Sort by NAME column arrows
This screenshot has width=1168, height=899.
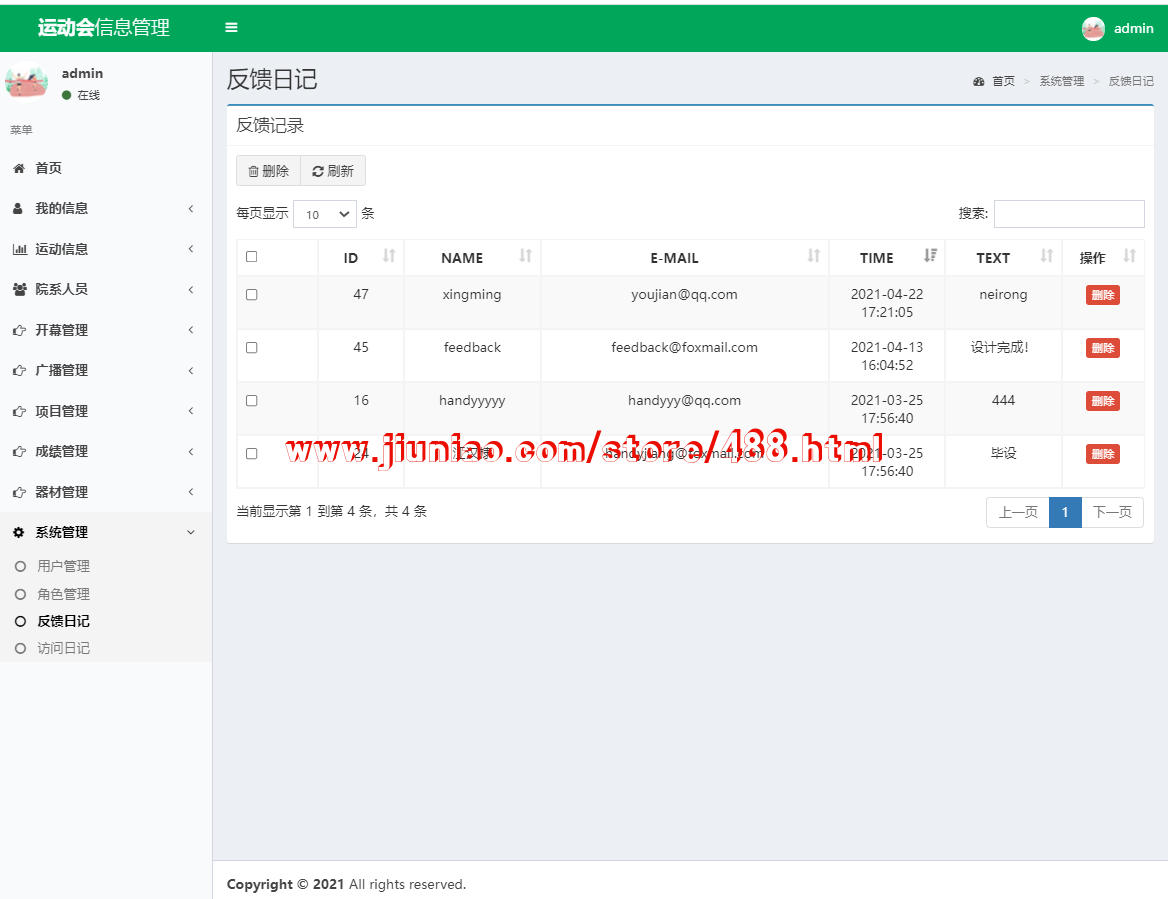click(526, 256)
